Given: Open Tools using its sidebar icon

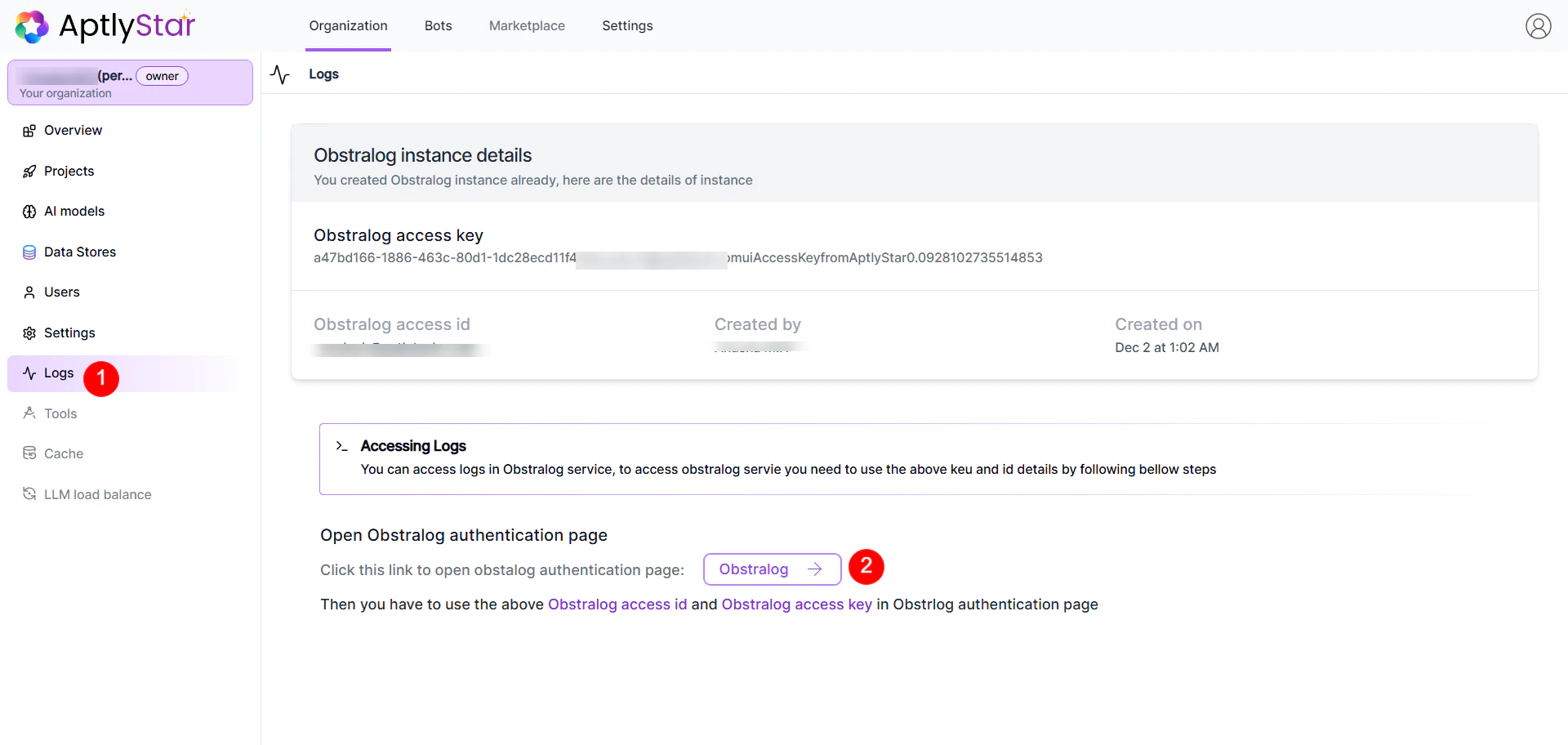Looking at the screenshot, I should click(29, 413).
